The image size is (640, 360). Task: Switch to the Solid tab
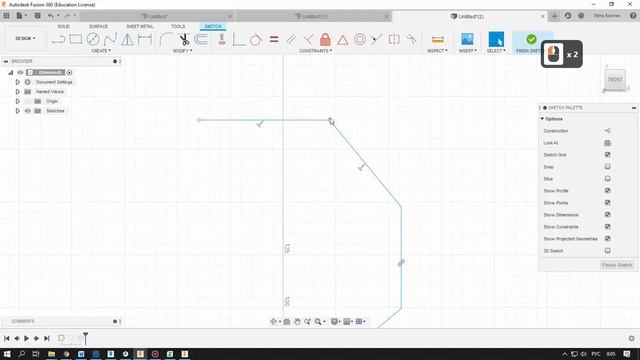(63, 26)
